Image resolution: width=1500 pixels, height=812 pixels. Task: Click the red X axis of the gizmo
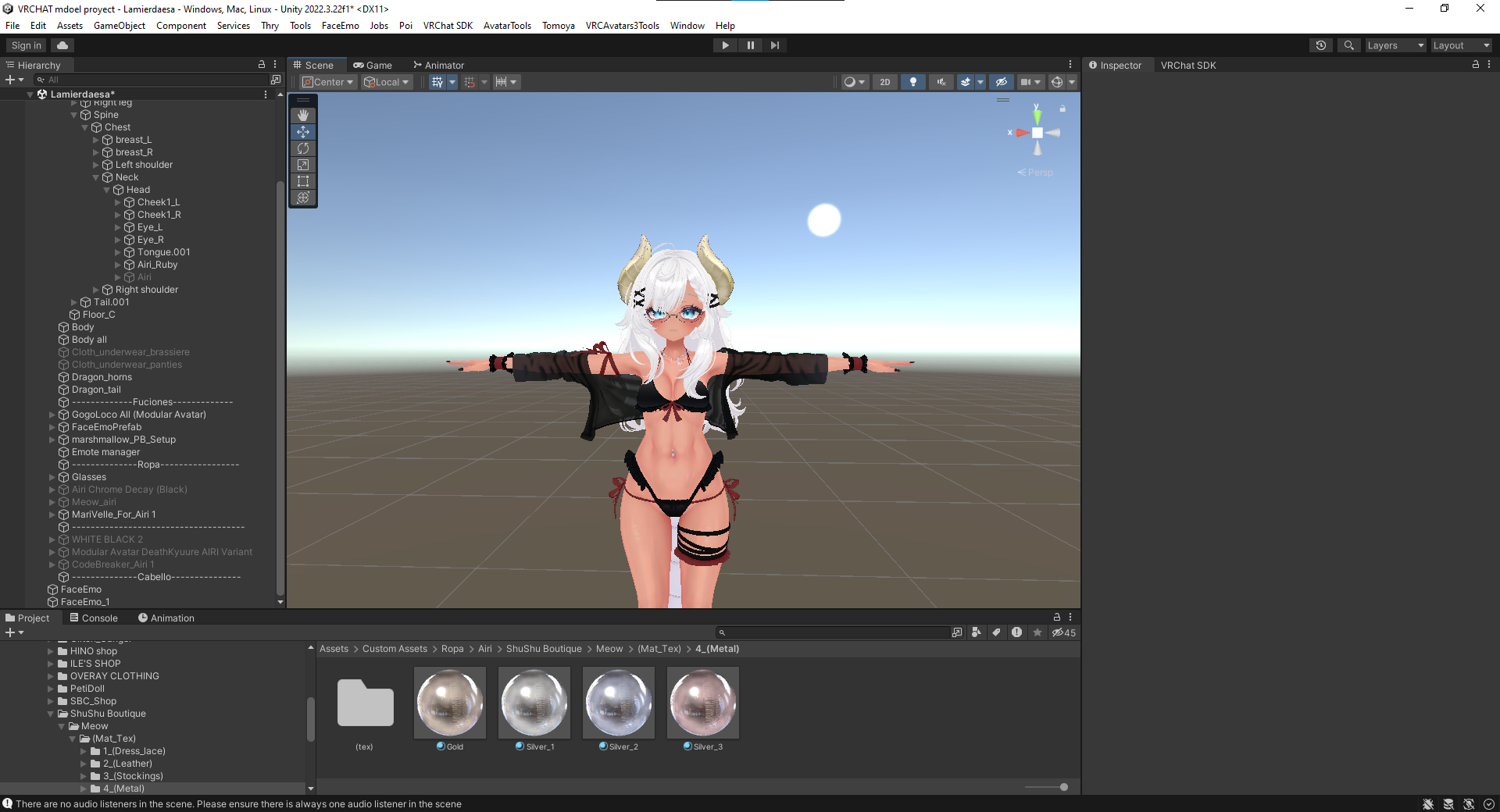(x=1020, y=133)
